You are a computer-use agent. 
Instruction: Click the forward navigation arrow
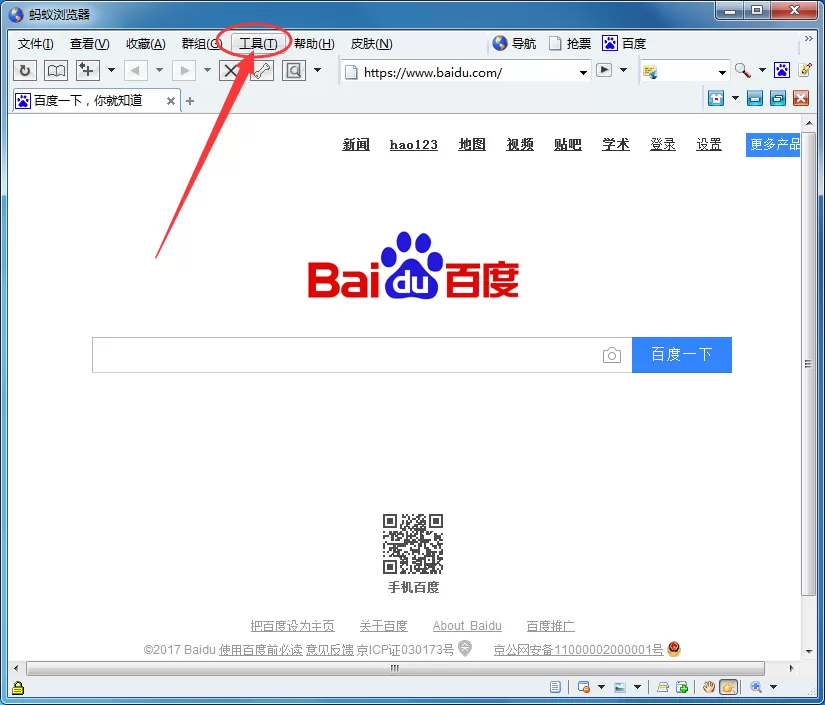point(184,70)
